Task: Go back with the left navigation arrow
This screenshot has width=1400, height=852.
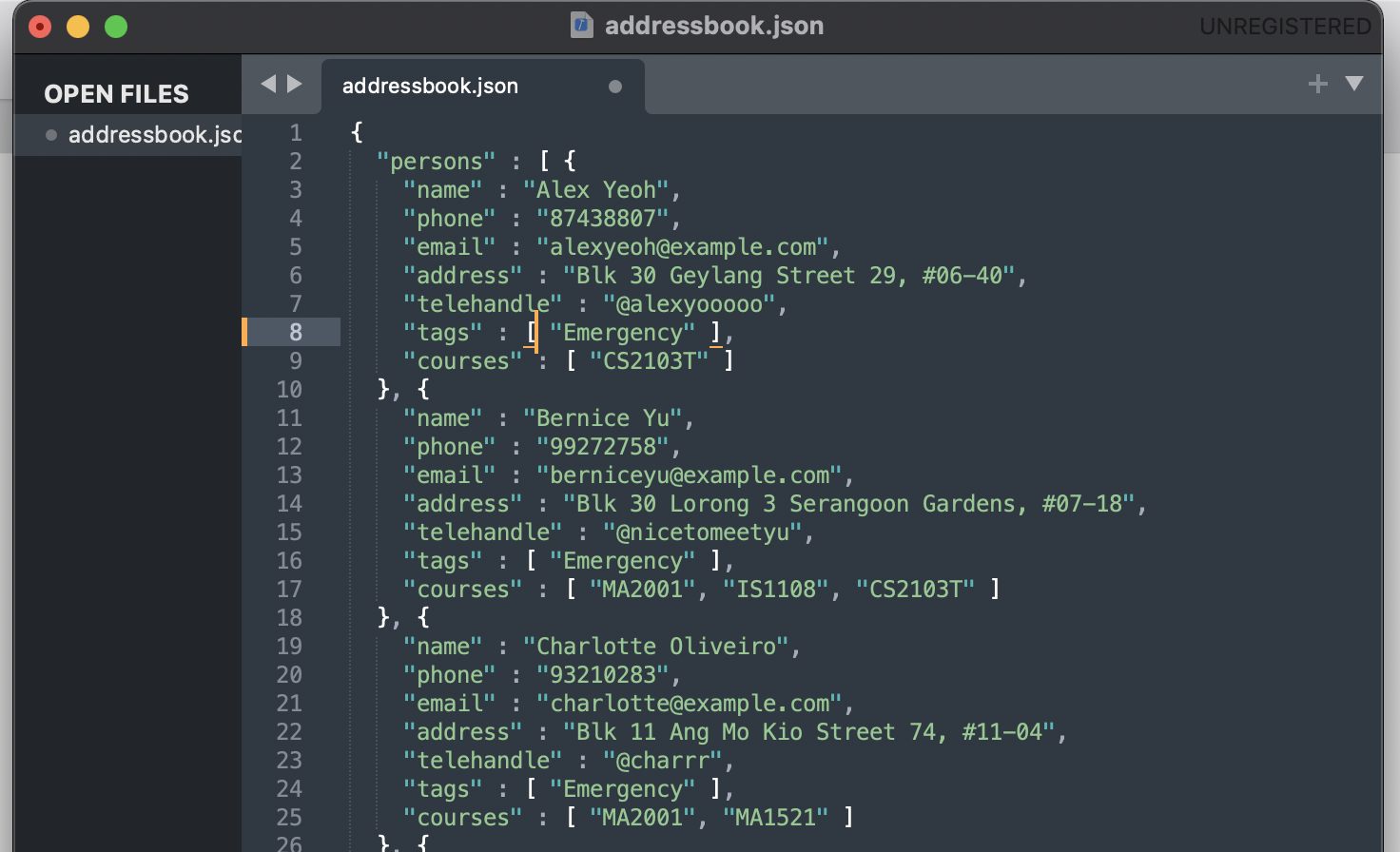Action: (268, 84)
